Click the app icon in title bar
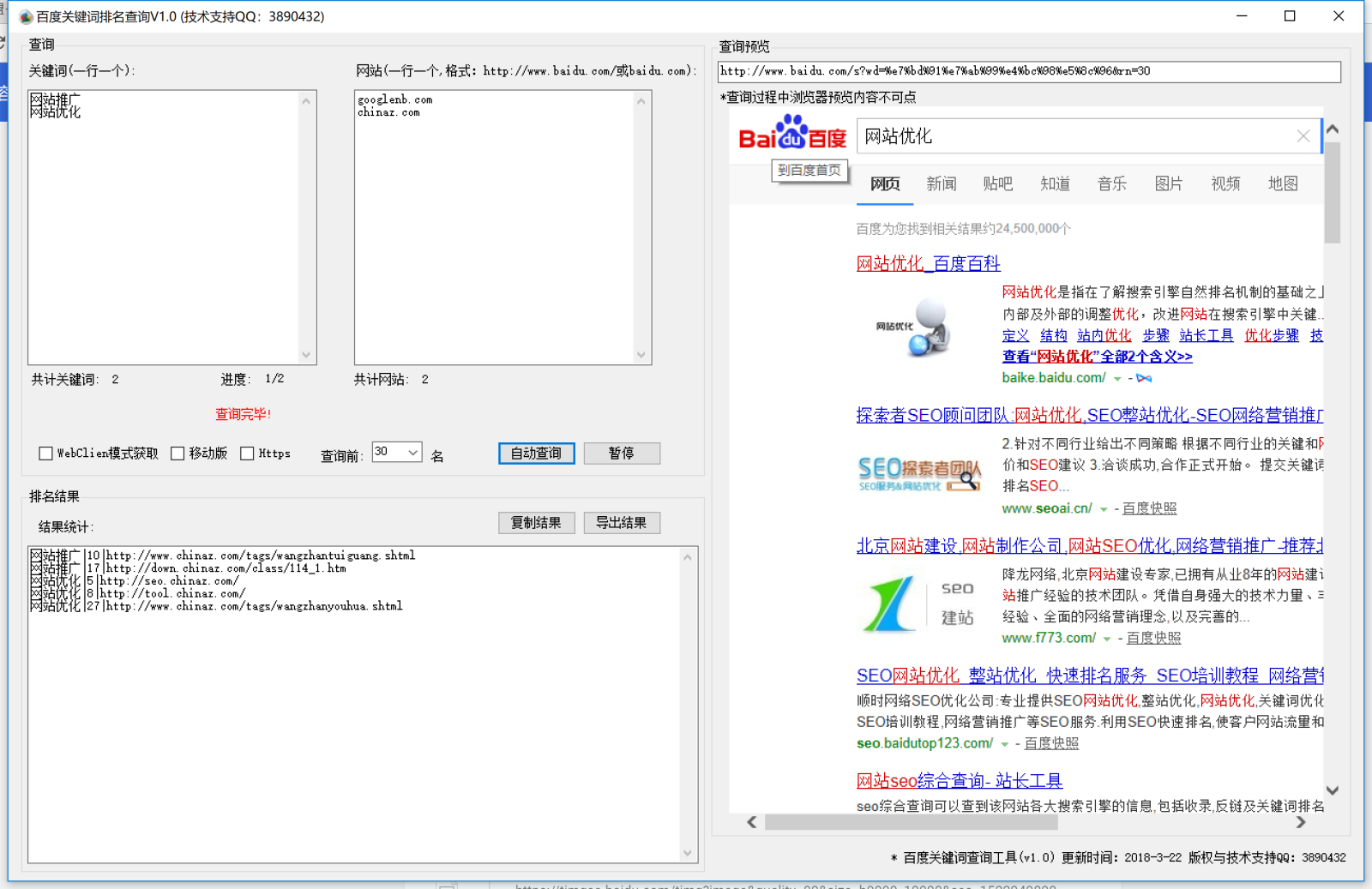This screenshot has width=1372, height=889. pos(26,16)
